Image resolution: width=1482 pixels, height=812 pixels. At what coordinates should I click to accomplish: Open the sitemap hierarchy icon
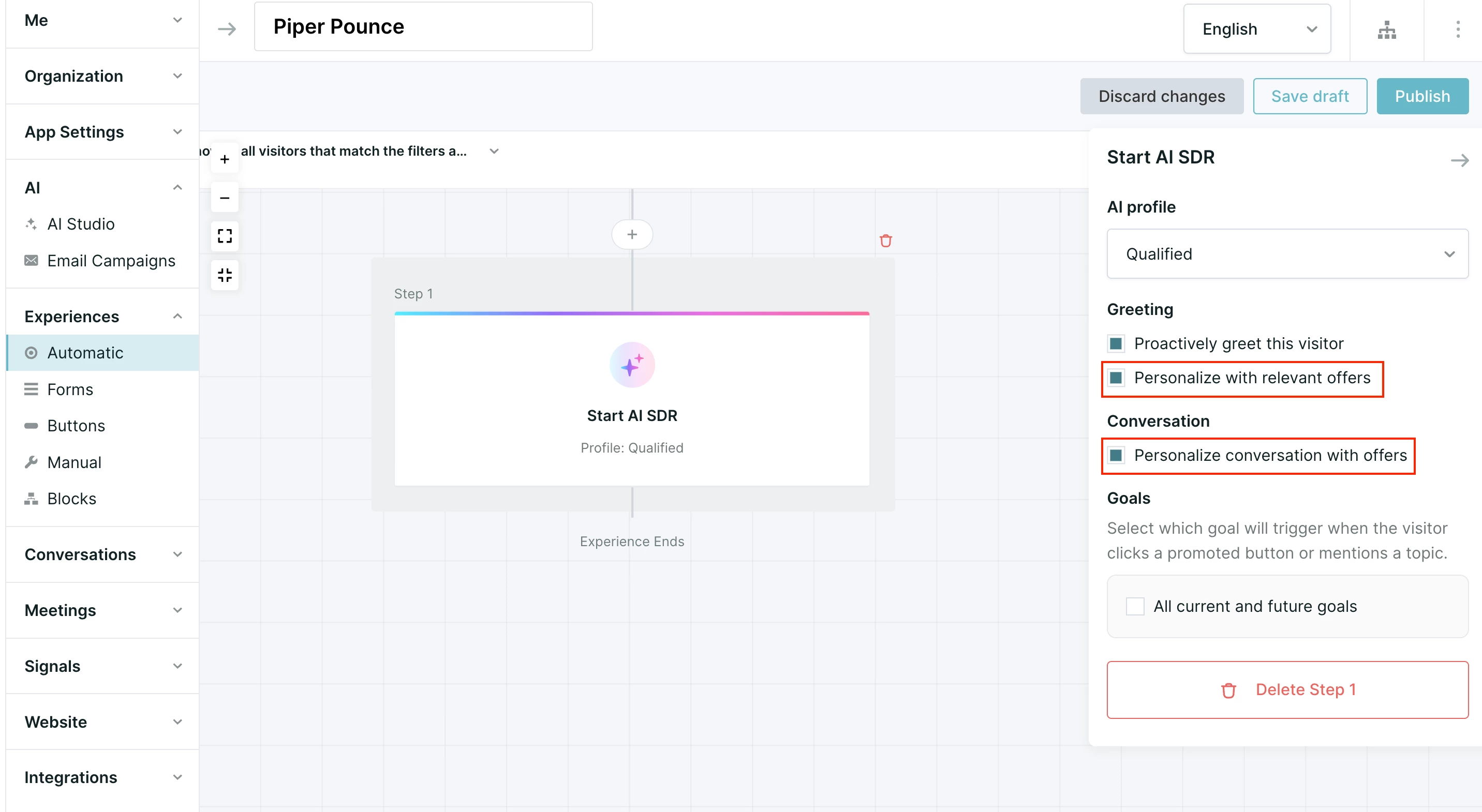click(x=1386, y=30)
